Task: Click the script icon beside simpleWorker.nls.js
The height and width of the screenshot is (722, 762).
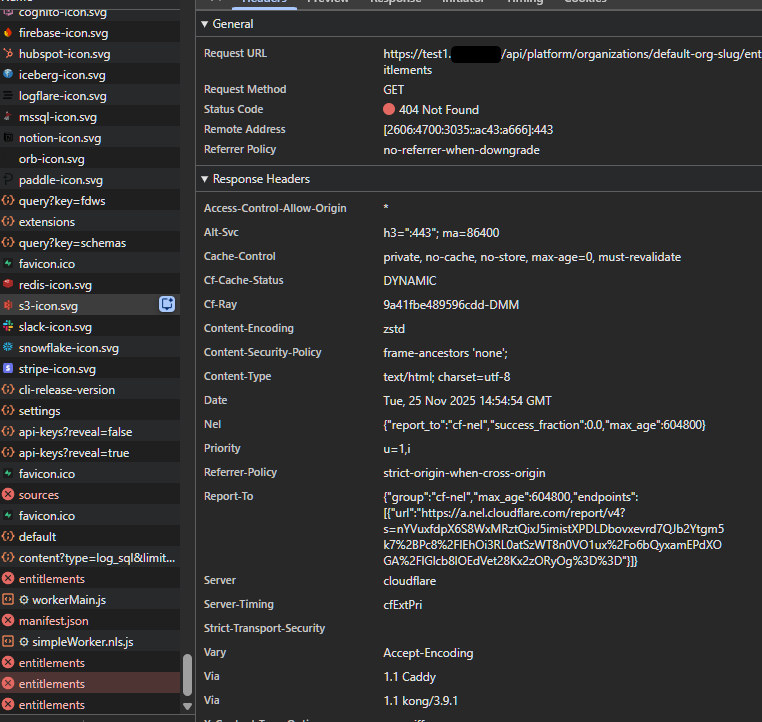Action: coord(8,641)
